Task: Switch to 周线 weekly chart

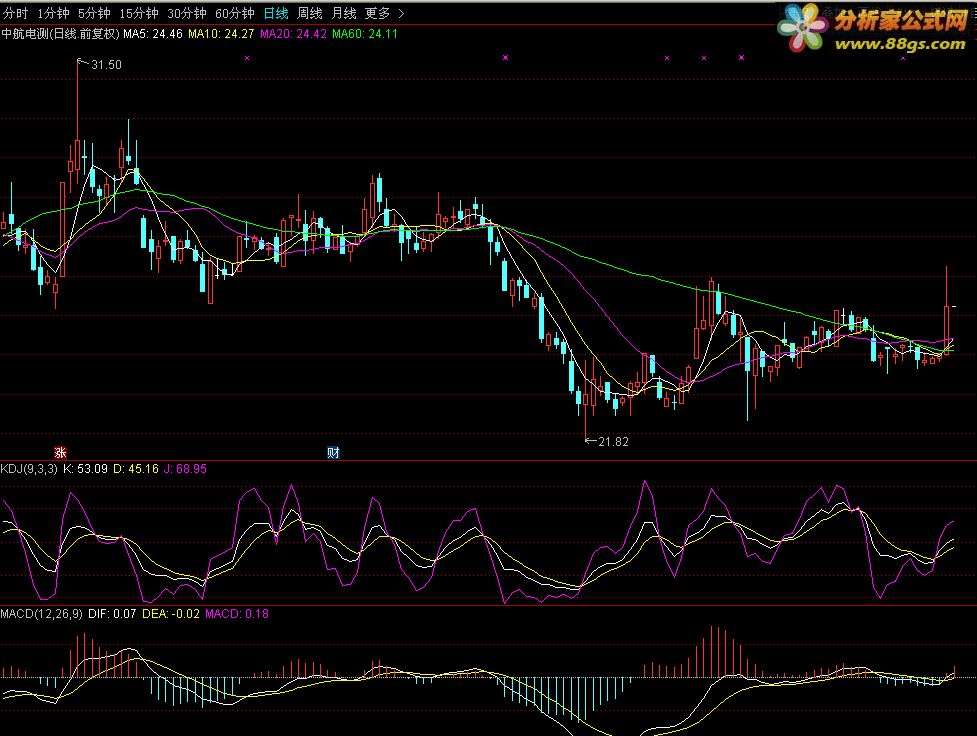Action: pos(310,13)
